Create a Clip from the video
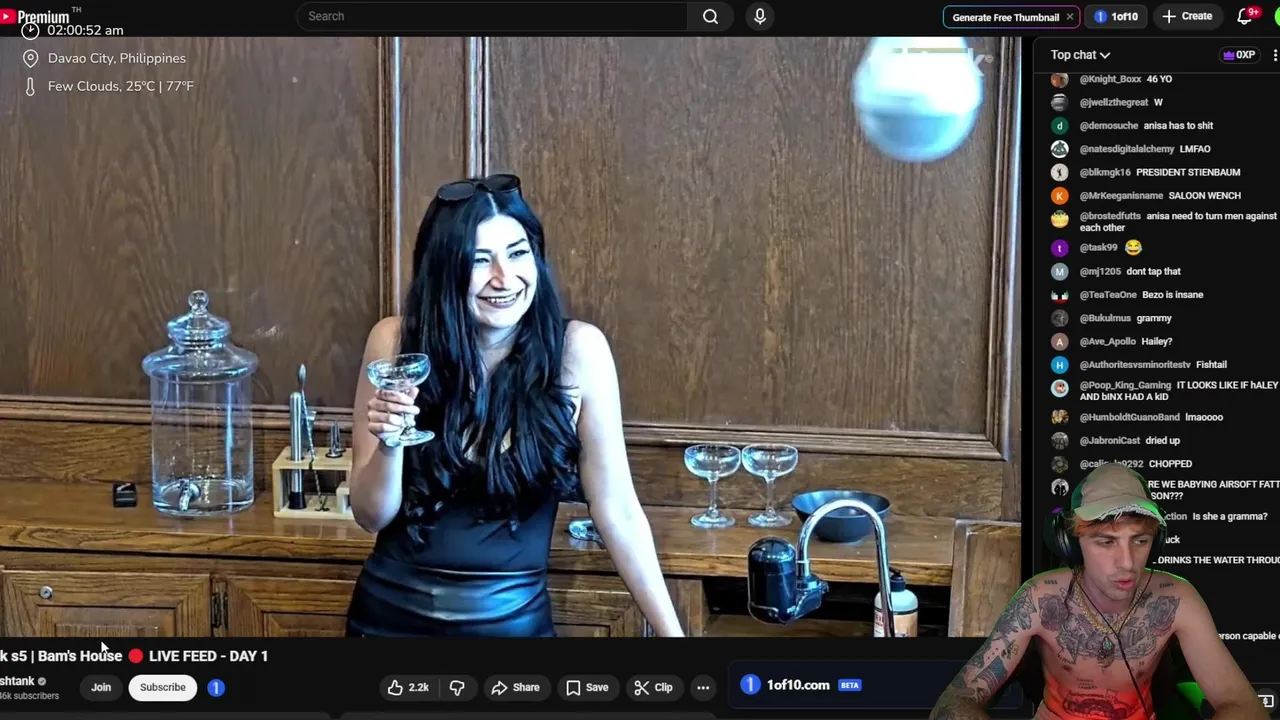 click(653, 687)
